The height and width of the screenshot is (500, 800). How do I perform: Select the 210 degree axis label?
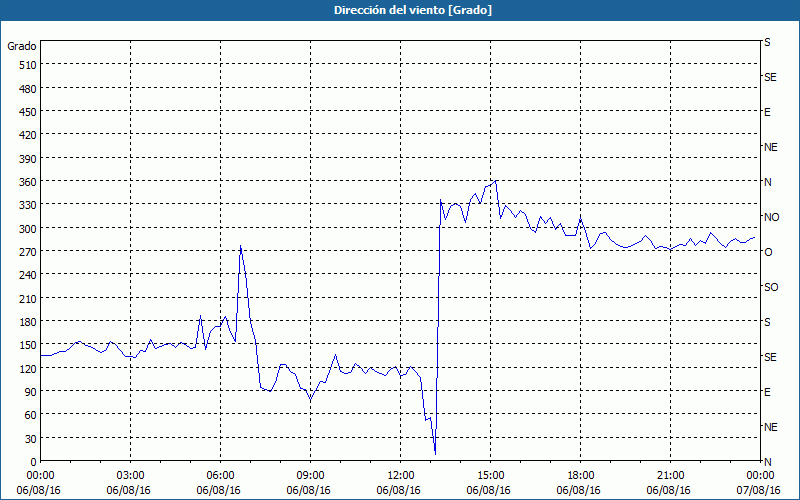click(28, 298)
